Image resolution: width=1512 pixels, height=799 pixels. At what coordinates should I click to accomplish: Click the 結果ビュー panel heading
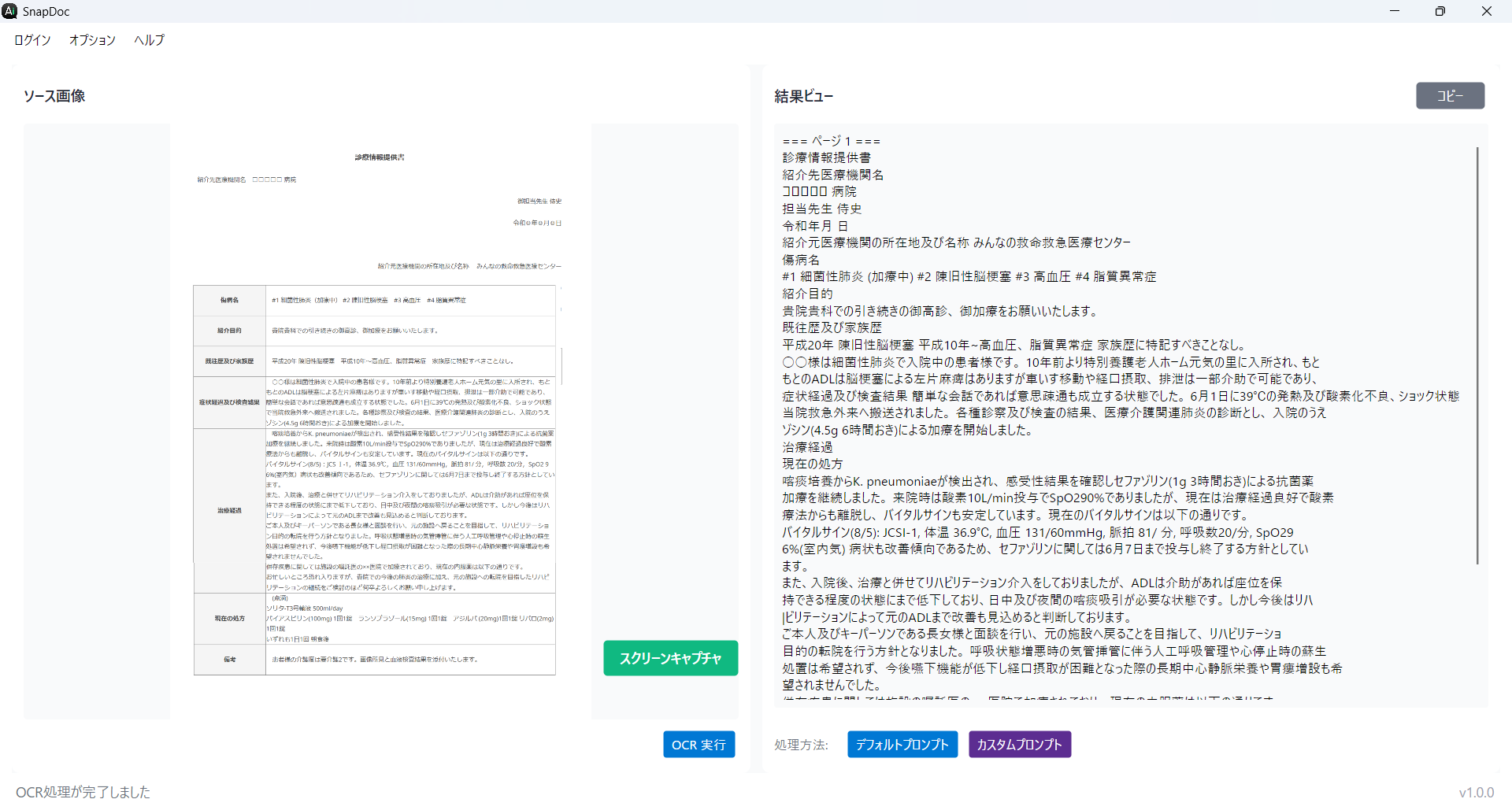[x=803, y=96]
